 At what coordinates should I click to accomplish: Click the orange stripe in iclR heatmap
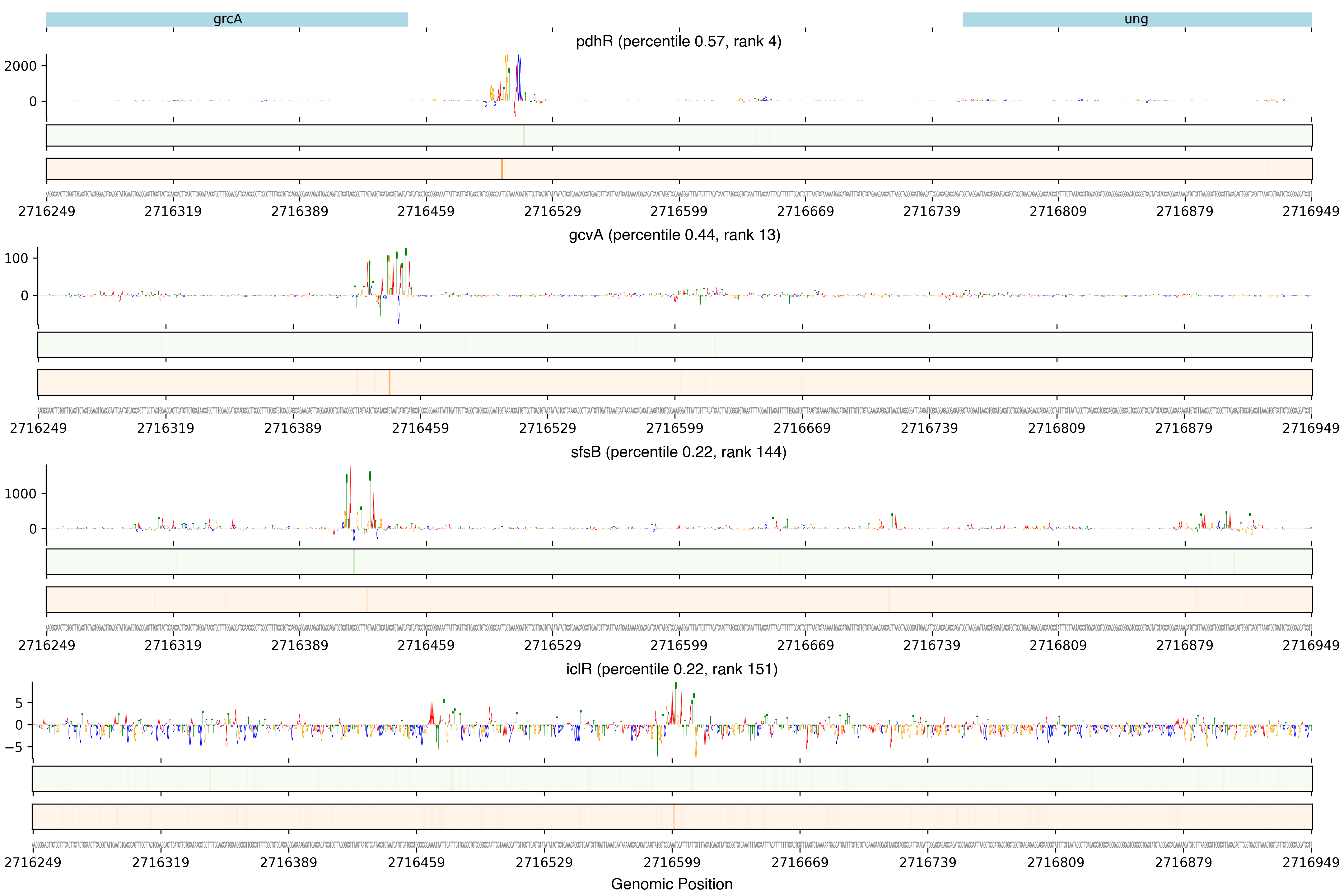(x=674, y=817)
